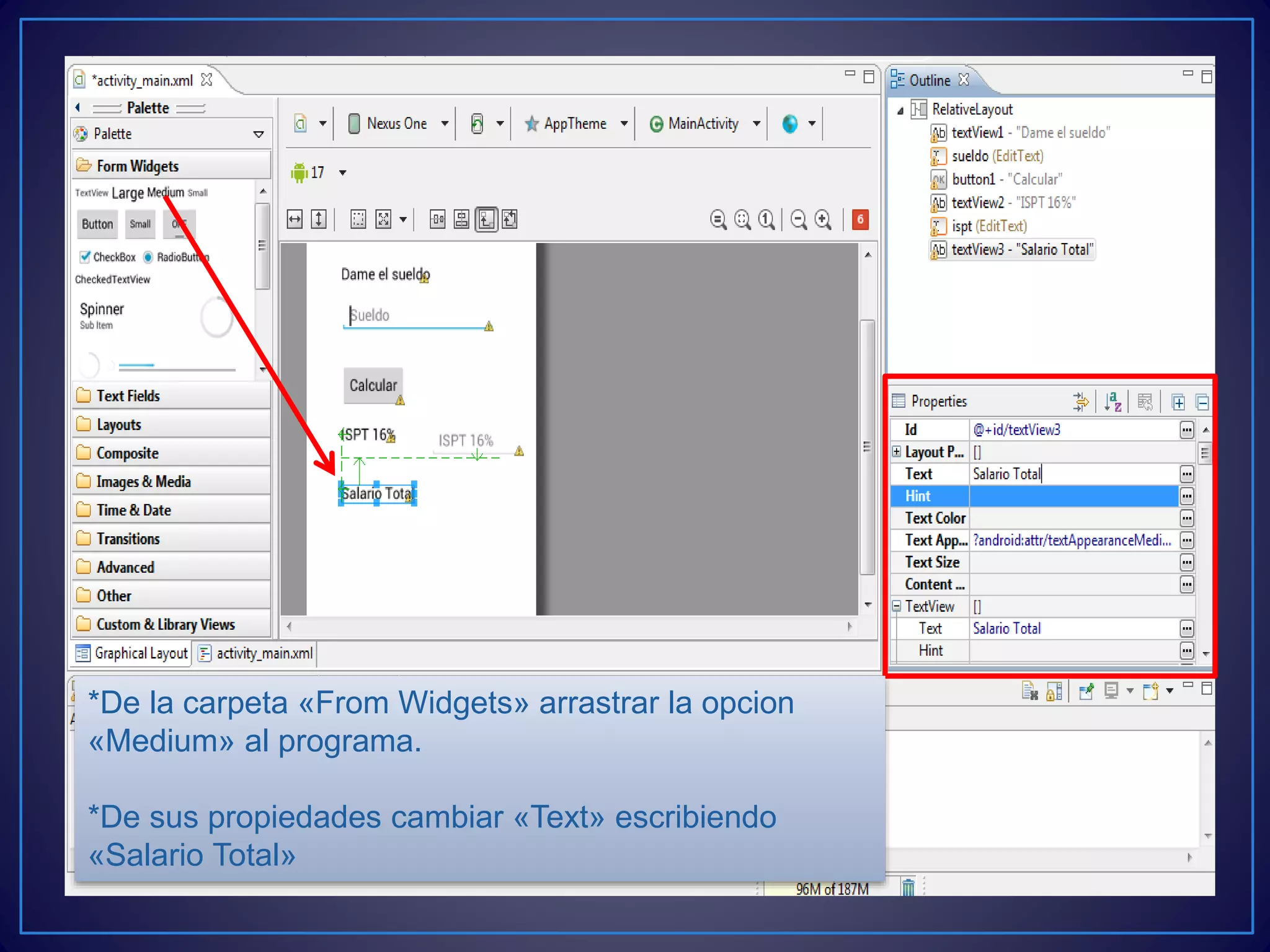
Task: Open the Custom & Library Views category
Action: [x=172, y=624]
